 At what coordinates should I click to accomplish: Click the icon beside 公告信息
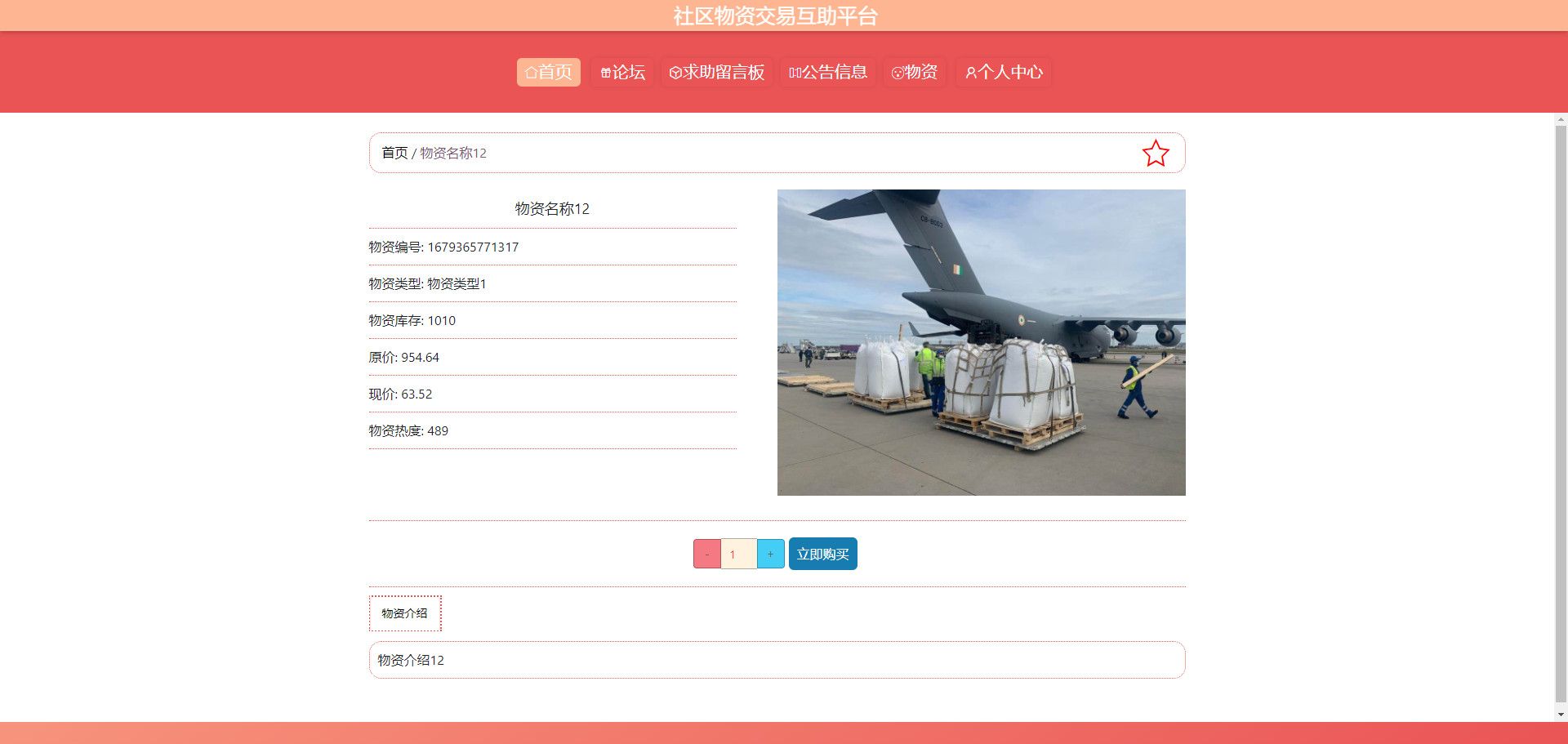795,73
